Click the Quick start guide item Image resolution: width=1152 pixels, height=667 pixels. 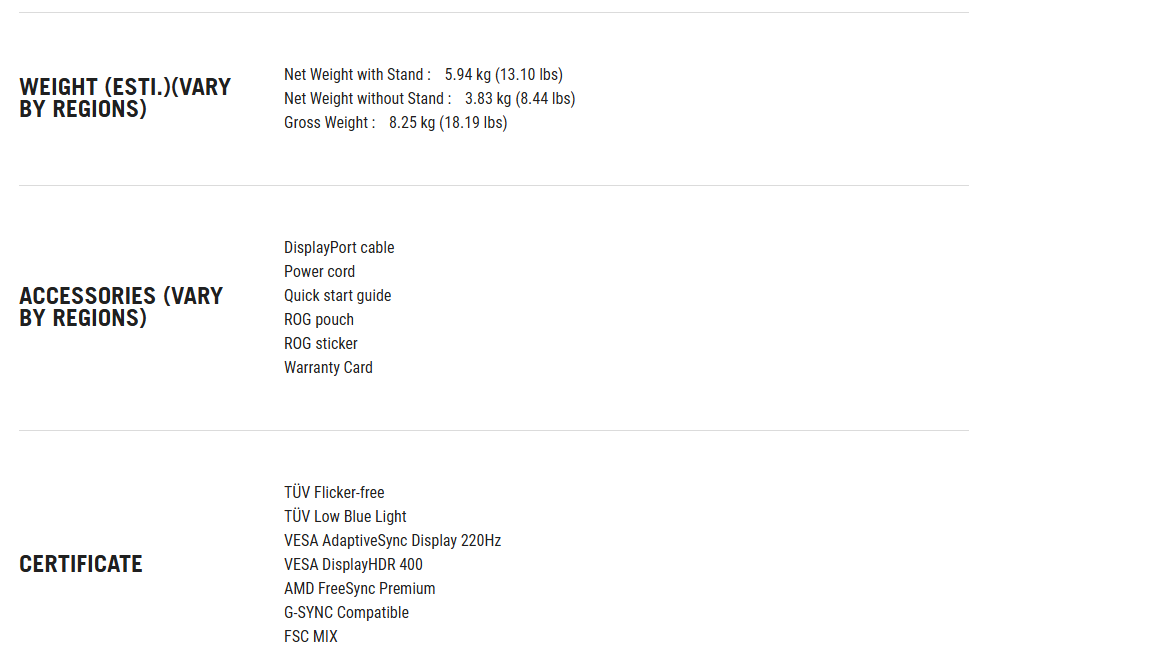point(337,295)
